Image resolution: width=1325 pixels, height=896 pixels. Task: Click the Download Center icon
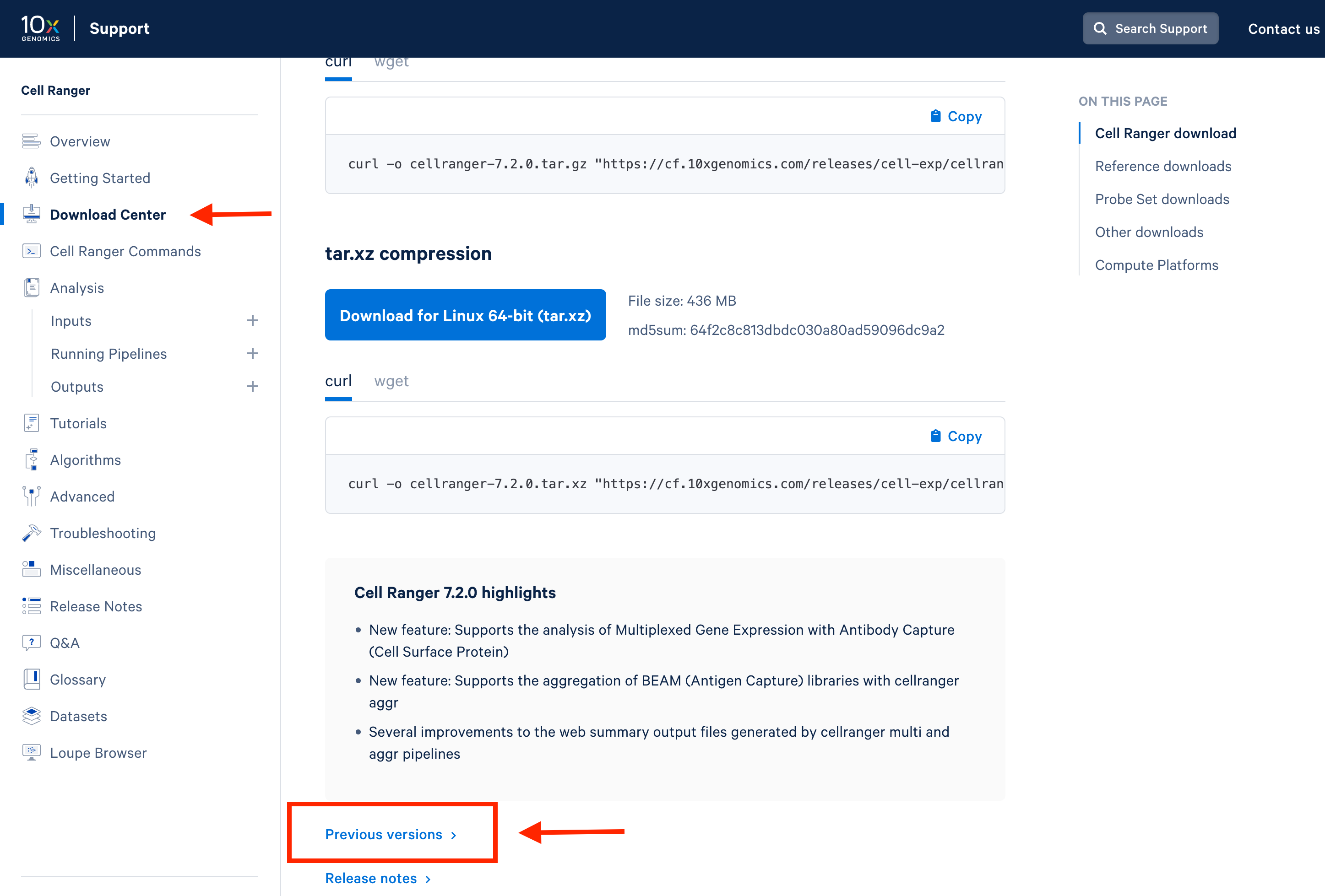(31, 214)
